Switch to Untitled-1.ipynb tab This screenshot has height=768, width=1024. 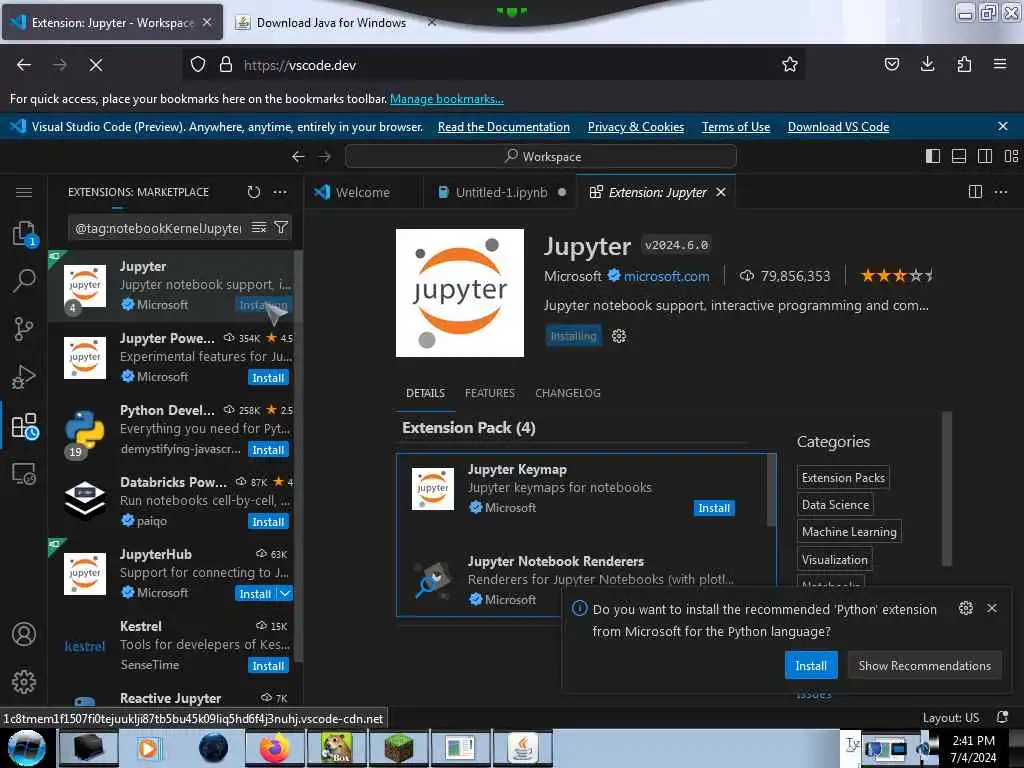click(501, 192)
